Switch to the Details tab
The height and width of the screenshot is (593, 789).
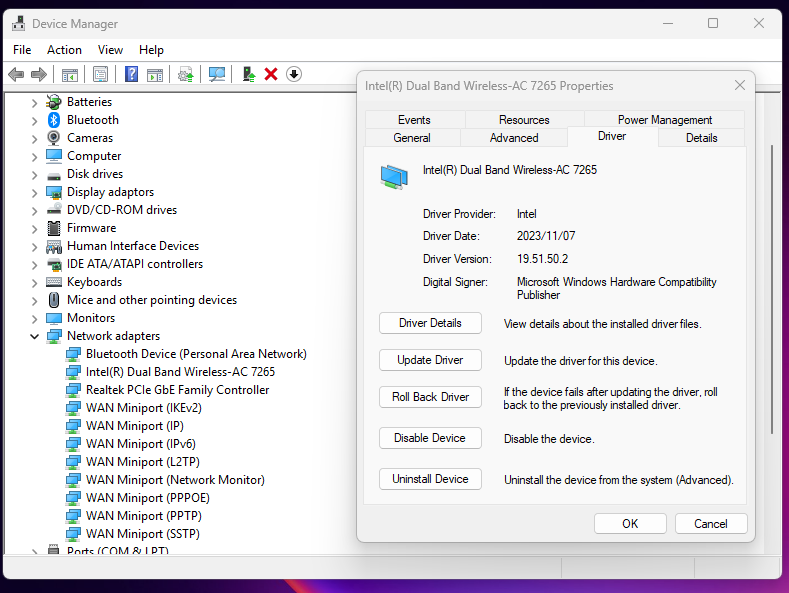click(701, 138)
